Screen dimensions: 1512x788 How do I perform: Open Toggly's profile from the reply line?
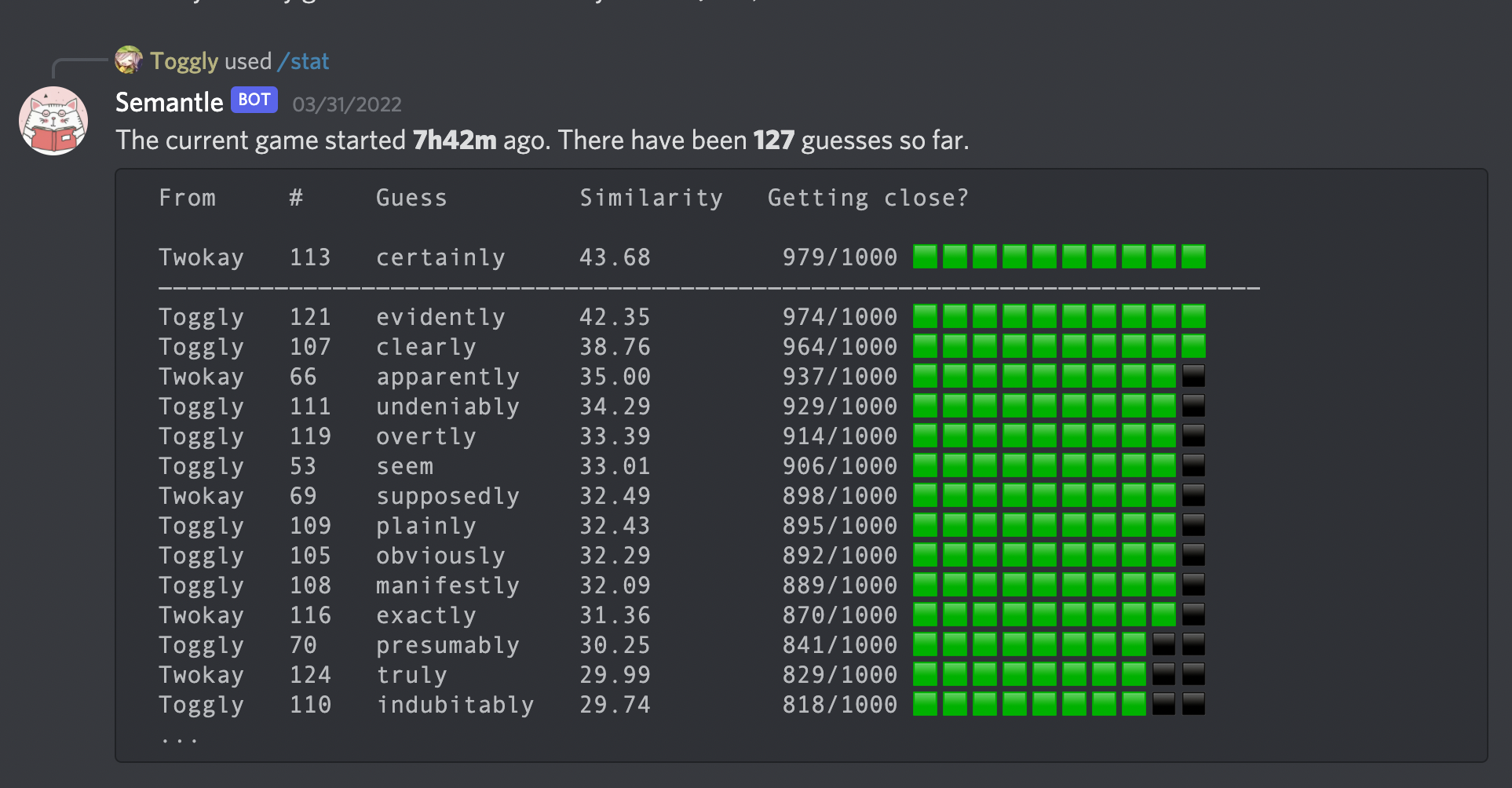point(184,61)
